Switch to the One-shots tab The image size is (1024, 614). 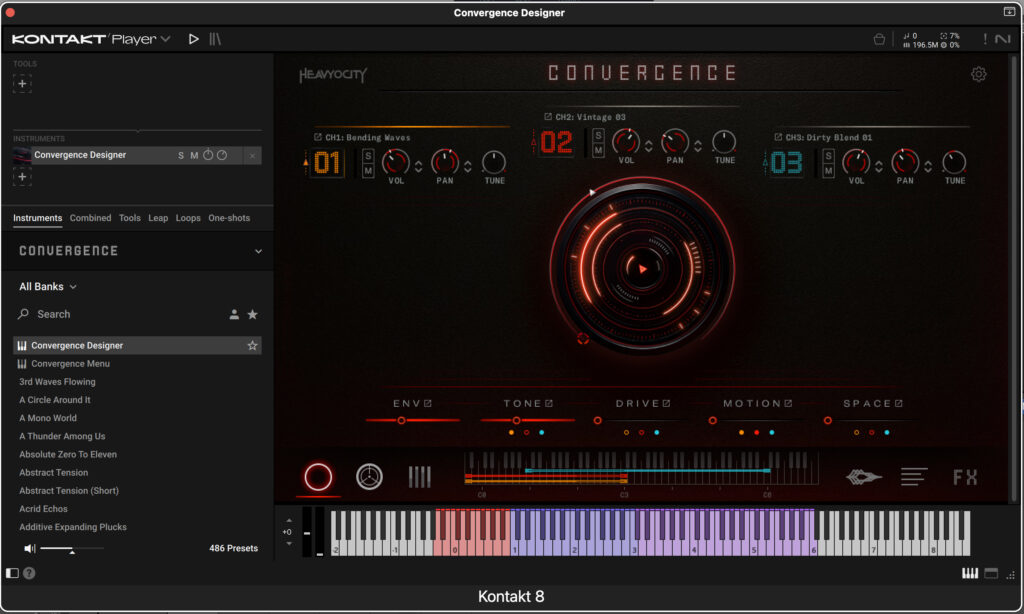pyautogui.click(x=227, y=218)
